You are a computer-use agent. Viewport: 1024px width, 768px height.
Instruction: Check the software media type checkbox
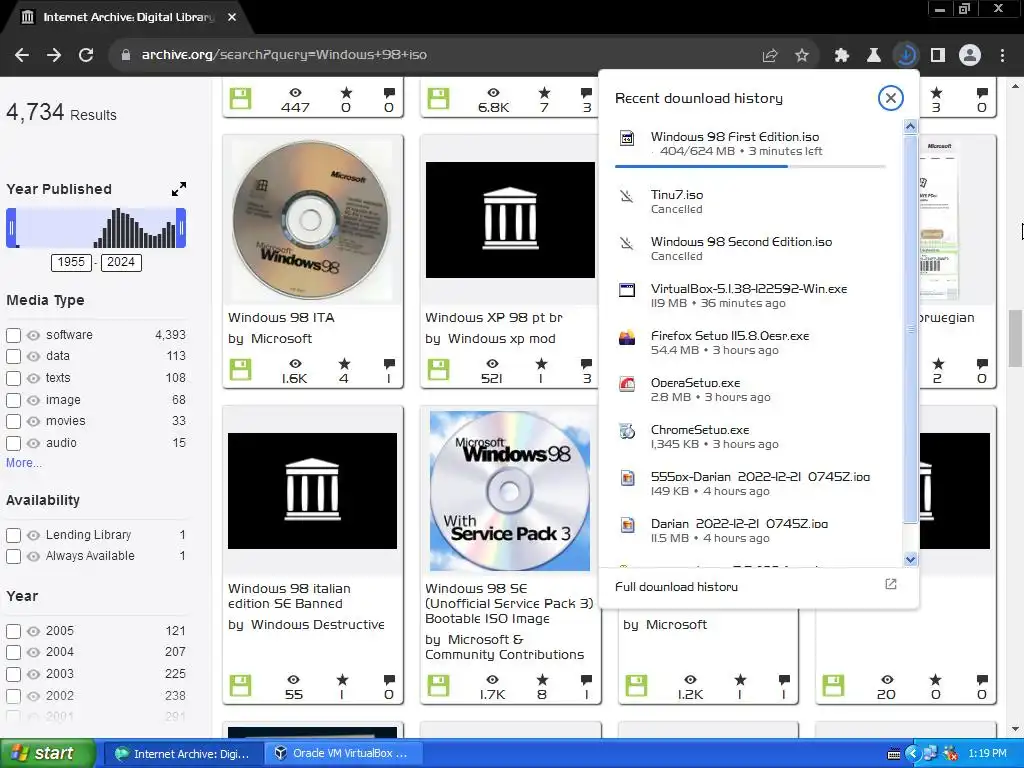click(x=14, y=335)
